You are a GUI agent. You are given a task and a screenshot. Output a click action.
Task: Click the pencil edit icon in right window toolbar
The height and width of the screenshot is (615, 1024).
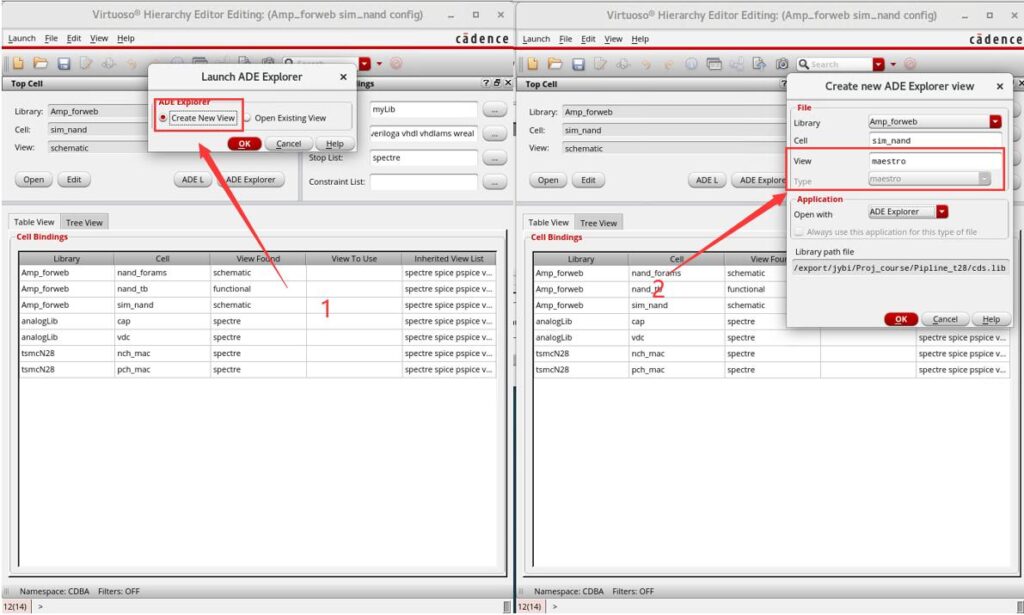[600, 64]
